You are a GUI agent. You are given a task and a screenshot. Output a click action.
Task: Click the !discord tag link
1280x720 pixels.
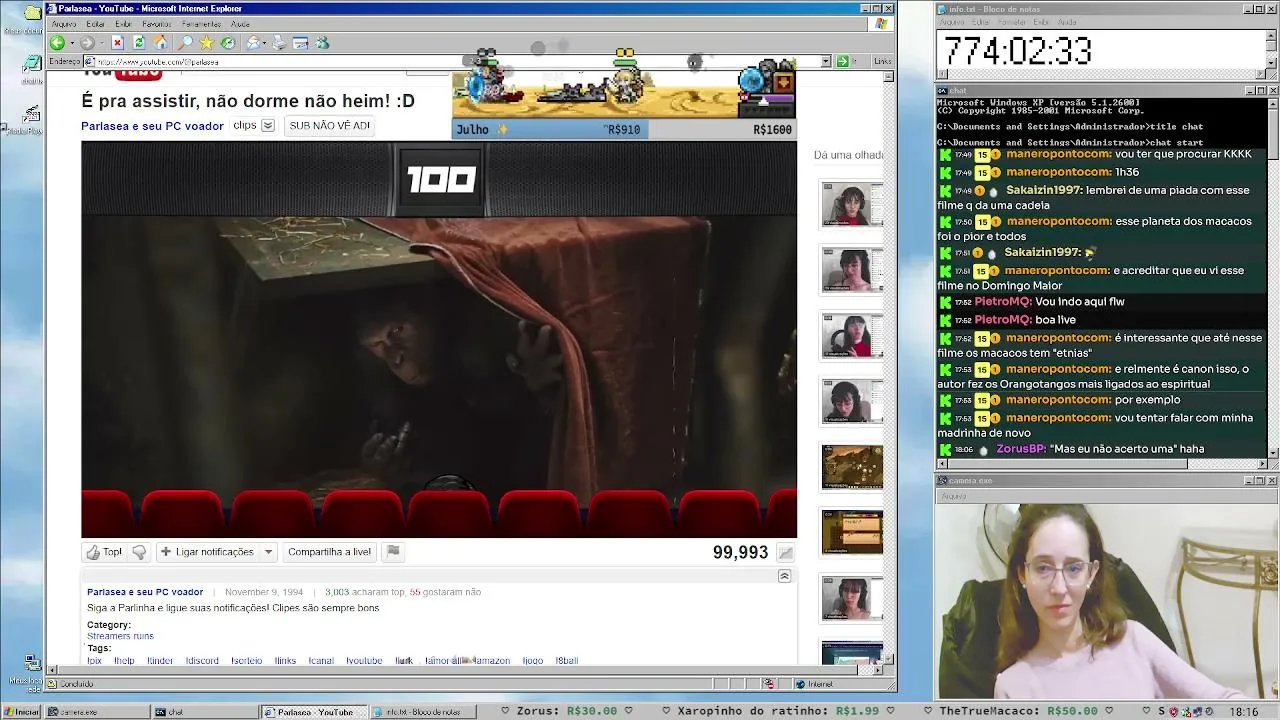pos(202,661)
